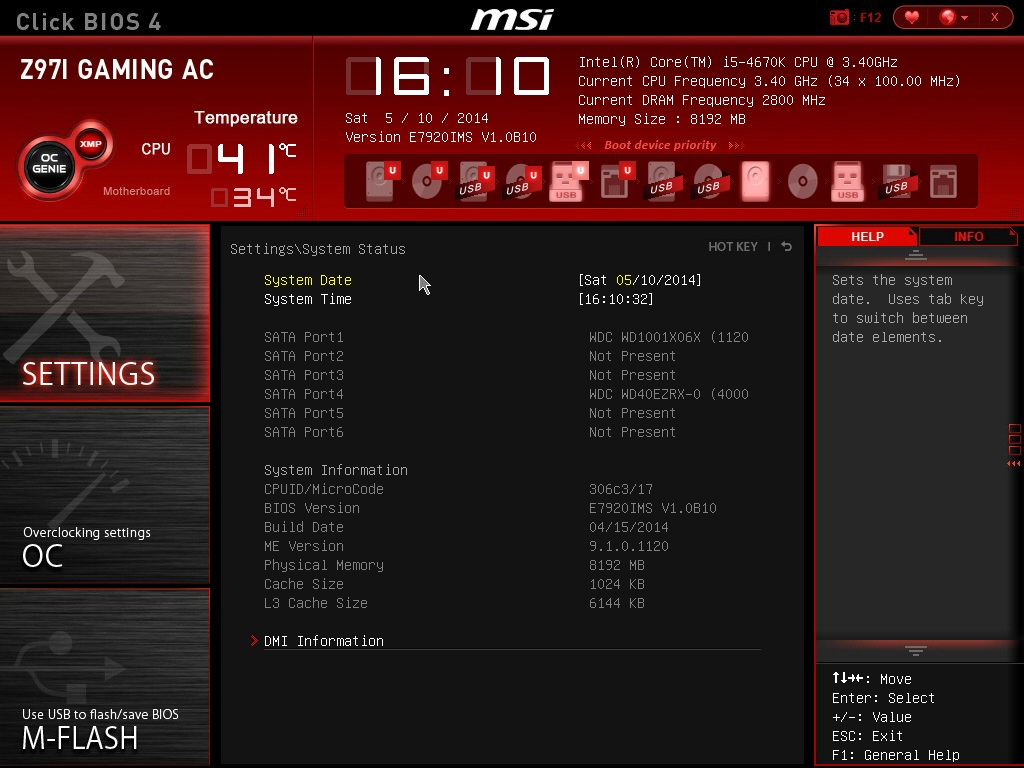Open the OC overclocking settings section
Image resolution: width=1024 pixels, height=768 pixels.
pyautogui.click(x=104, y=494)
